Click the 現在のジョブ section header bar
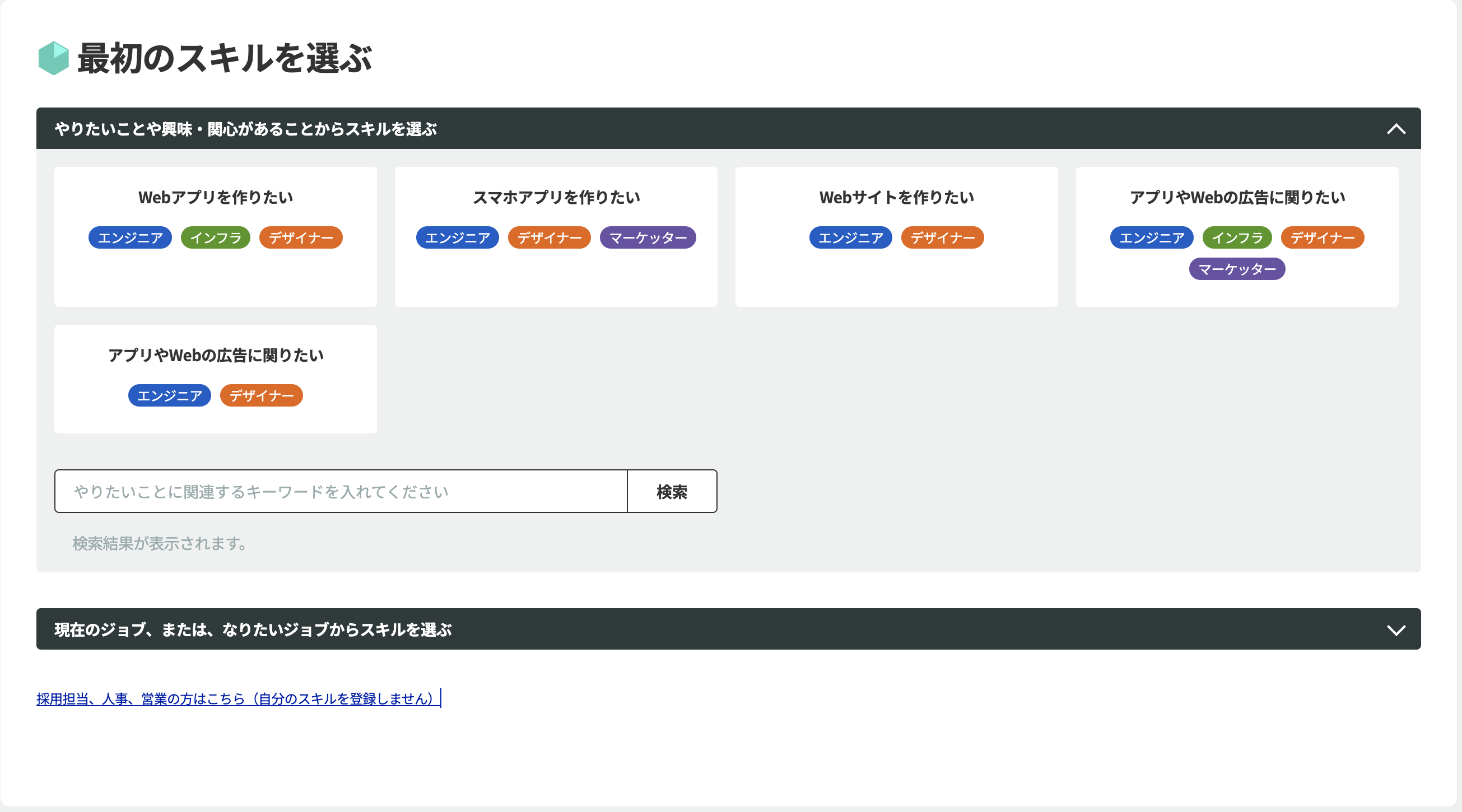Viewport: 1462px width, 812px height. coord(728,629)
